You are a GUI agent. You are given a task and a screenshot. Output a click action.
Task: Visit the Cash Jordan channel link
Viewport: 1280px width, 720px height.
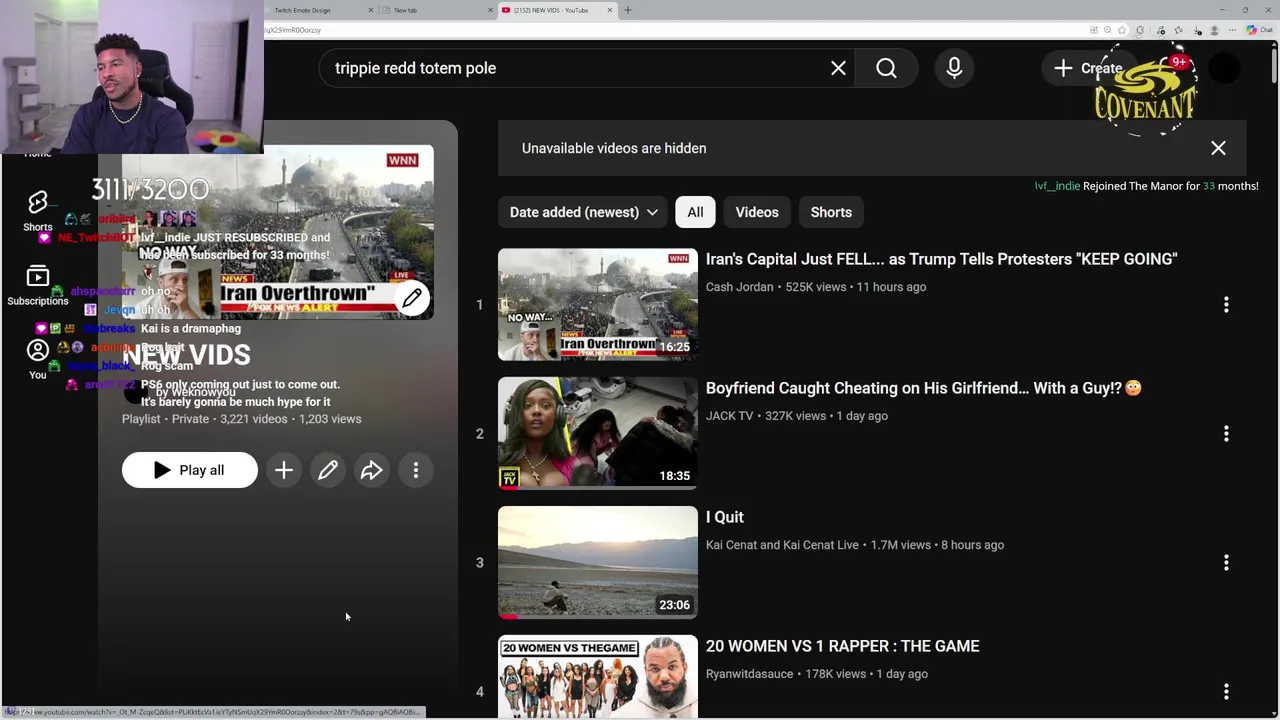[739, 287]
